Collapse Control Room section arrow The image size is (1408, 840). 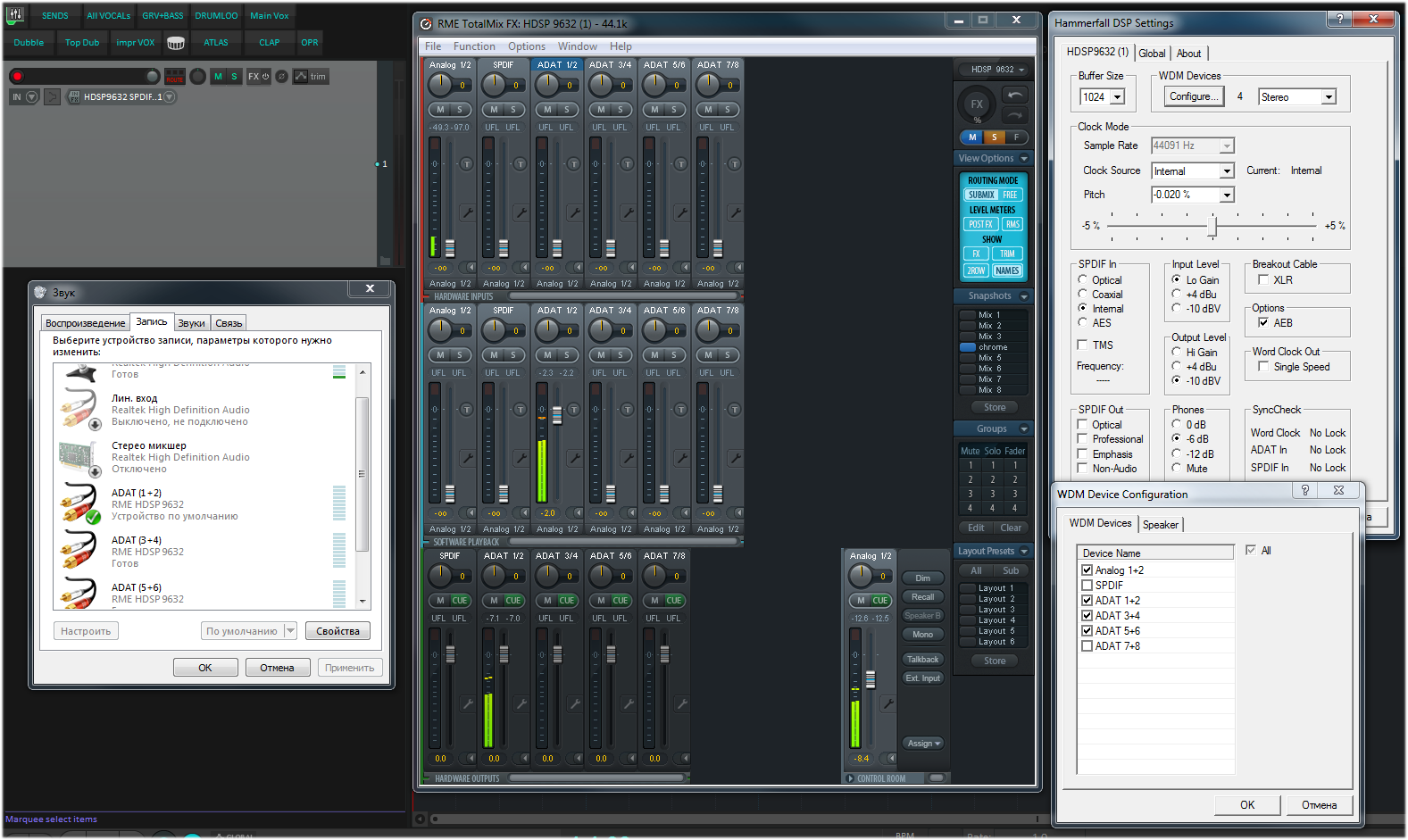(x=850, y=778)
